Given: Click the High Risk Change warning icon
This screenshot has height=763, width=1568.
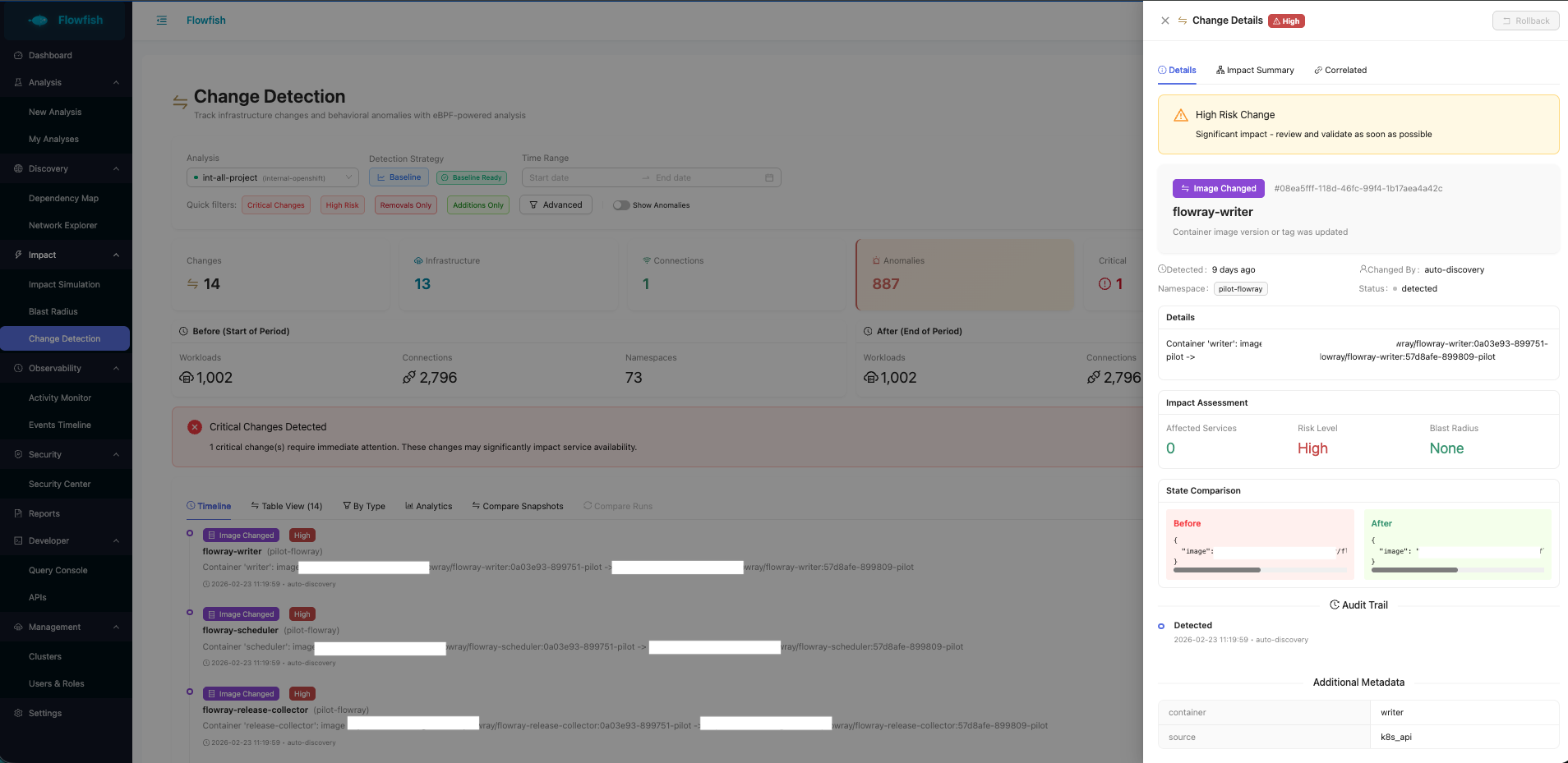Looking at the screenshot, I should [x=1181, y=115].
